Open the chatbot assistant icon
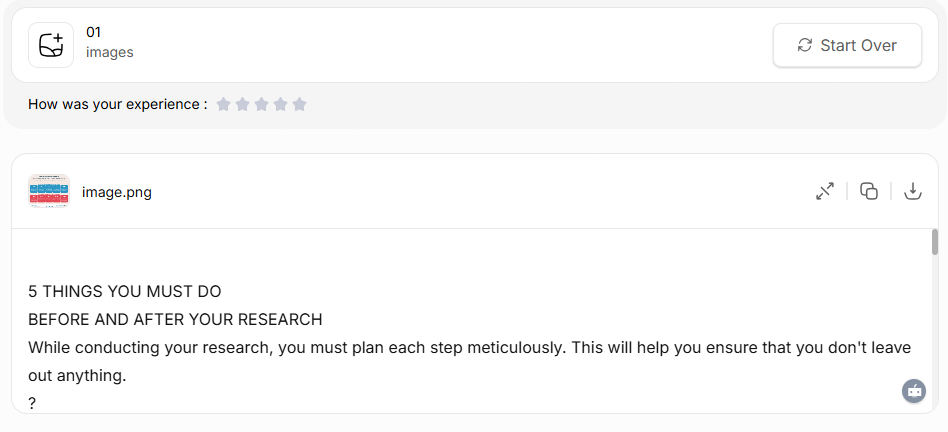The height and width of the screenshot is (432, 948). (914, 391)
